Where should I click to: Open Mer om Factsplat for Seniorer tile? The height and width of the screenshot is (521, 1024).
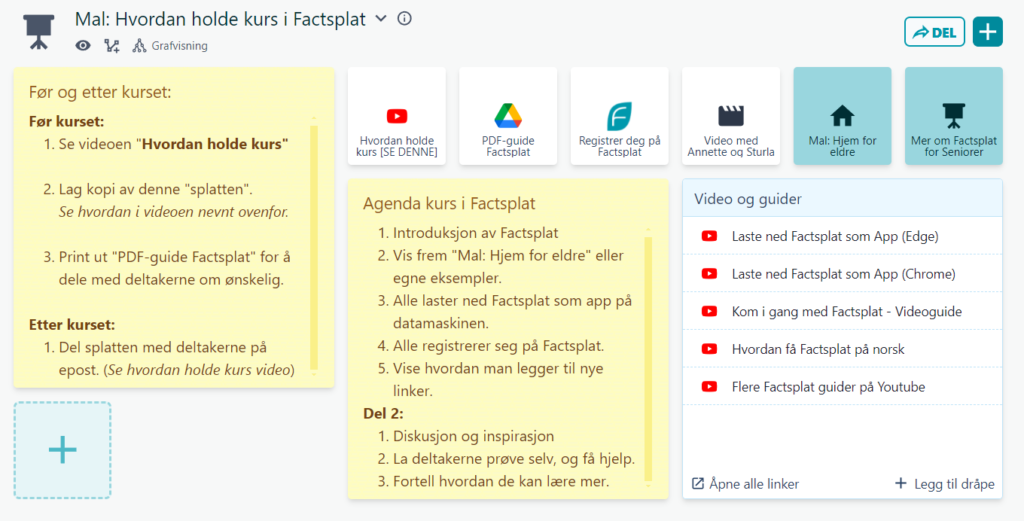[953, 118]
